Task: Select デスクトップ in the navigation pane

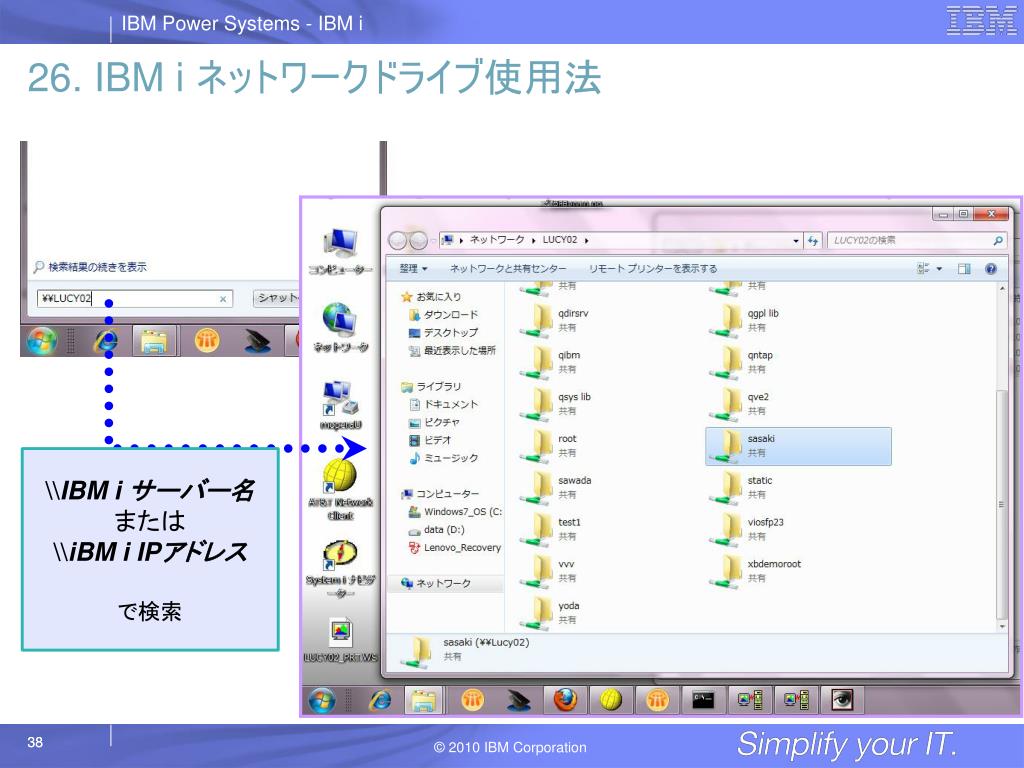Action: click(443, 332)
